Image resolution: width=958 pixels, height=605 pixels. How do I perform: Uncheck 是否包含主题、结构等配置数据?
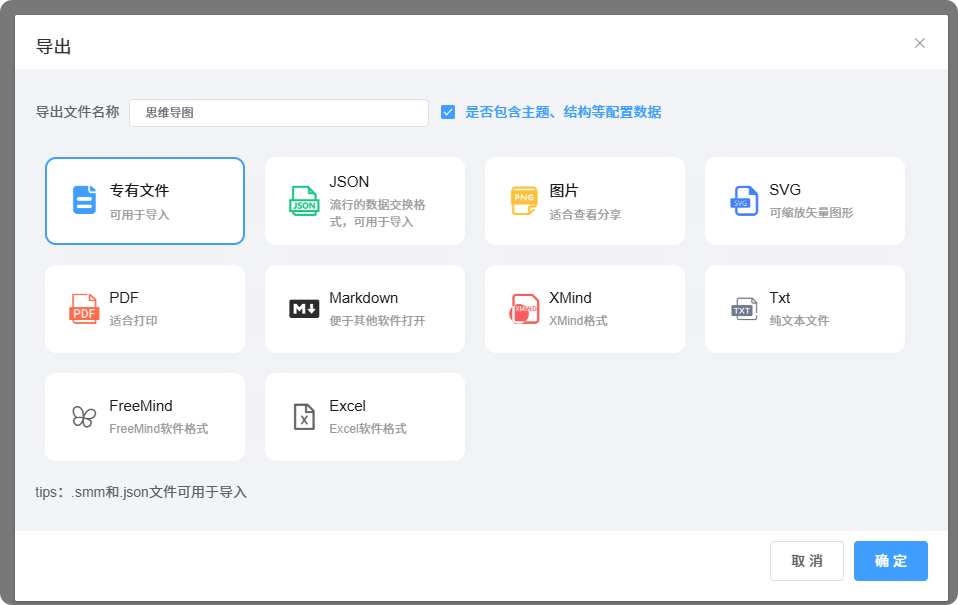447,112
